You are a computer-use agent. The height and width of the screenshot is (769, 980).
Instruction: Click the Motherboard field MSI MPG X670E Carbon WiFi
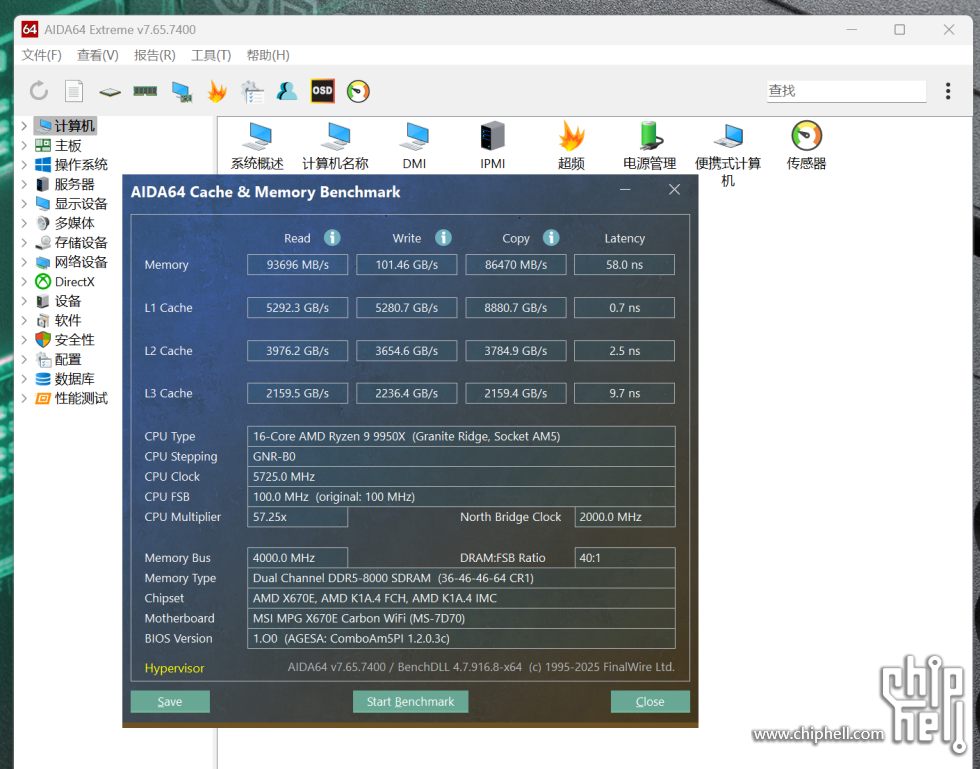[x=461, y=618]
